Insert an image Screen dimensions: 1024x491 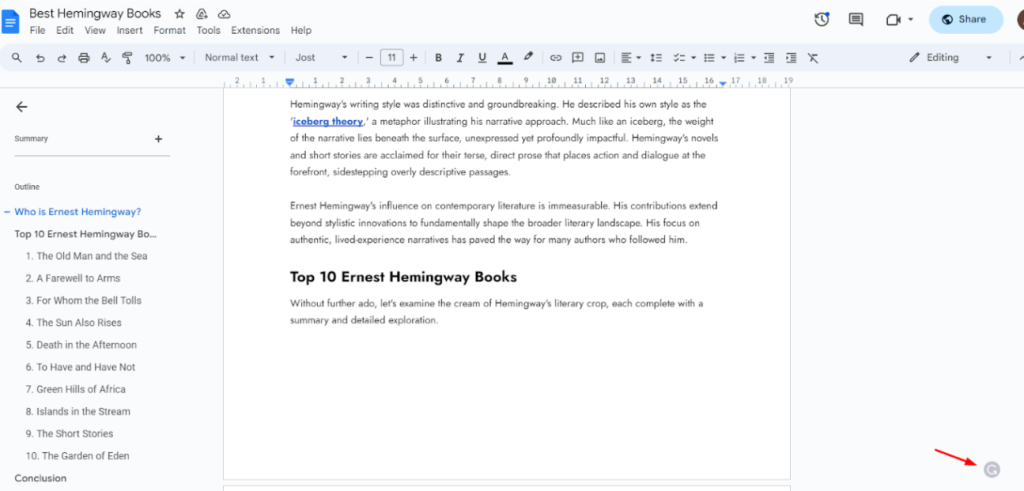point(600,57)
